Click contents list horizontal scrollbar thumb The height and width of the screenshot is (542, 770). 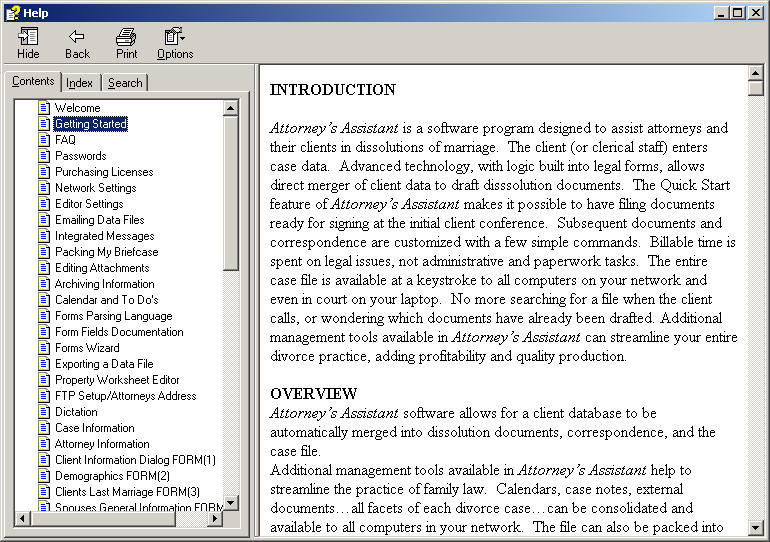(x=103, y=518)
